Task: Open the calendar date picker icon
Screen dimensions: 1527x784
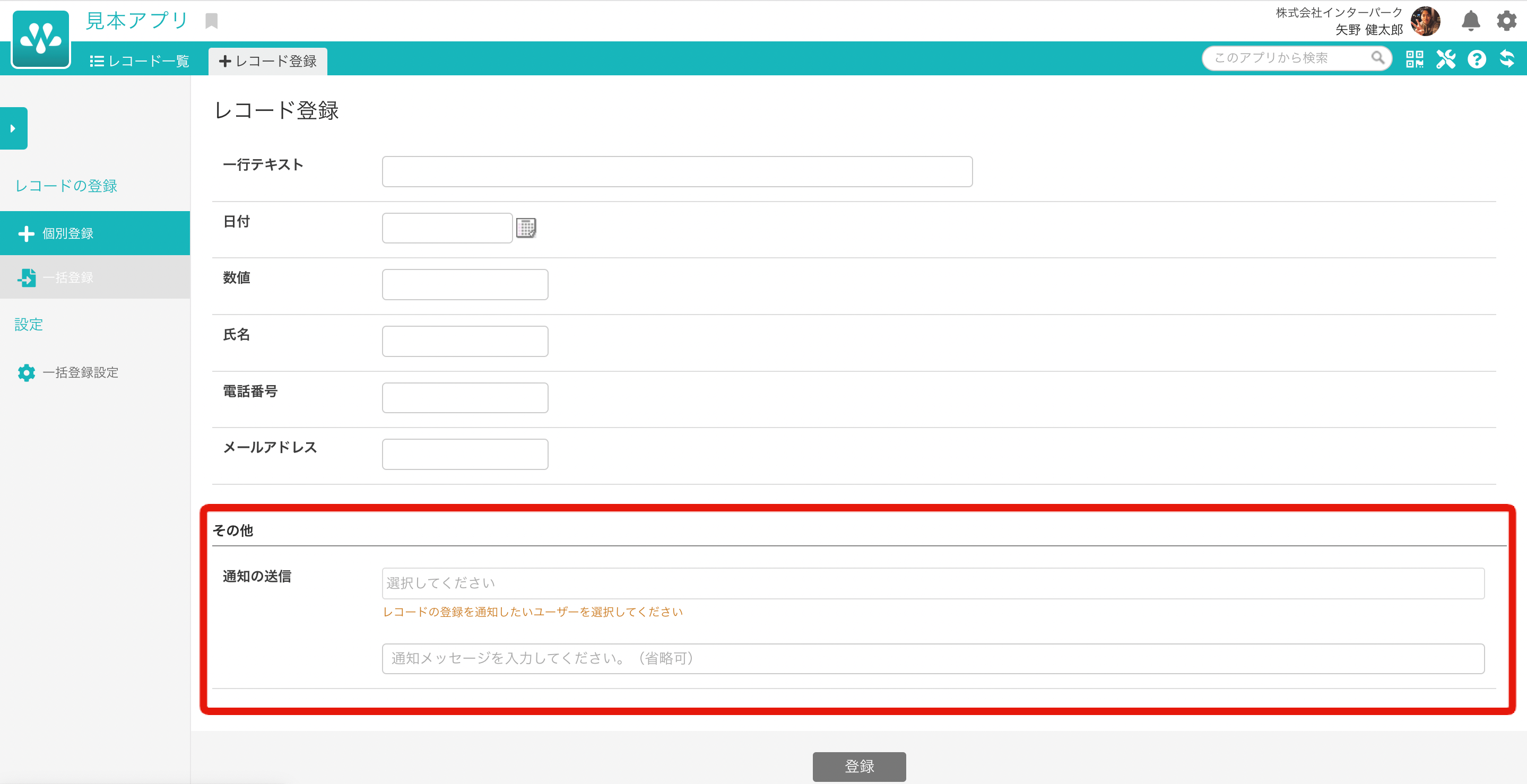Action: pos(526,228)
